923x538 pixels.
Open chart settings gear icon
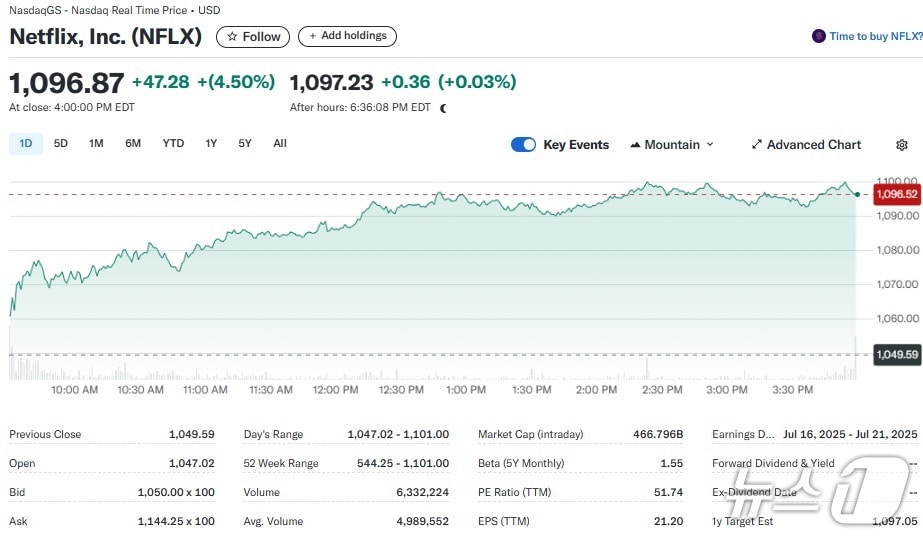click(901, 145)
